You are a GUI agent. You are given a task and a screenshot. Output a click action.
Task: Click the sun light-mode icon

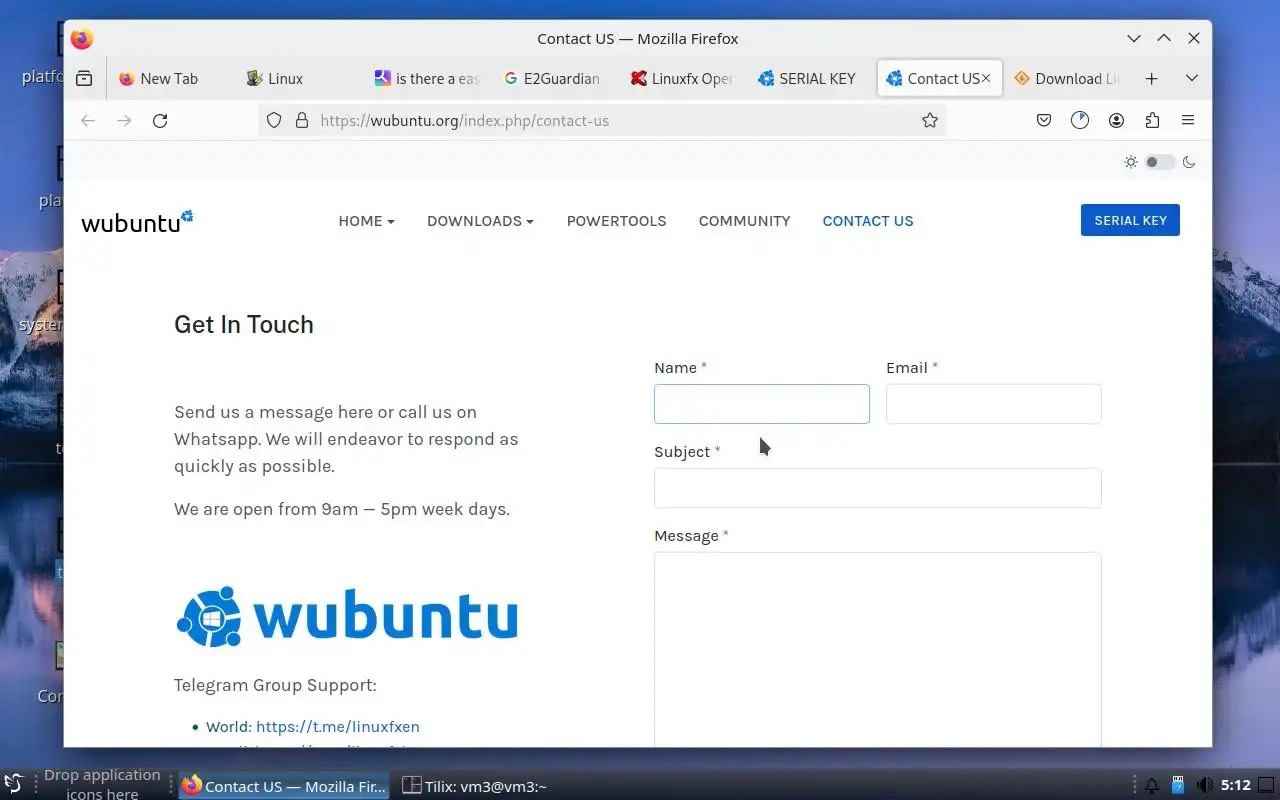coord(1131,162)
